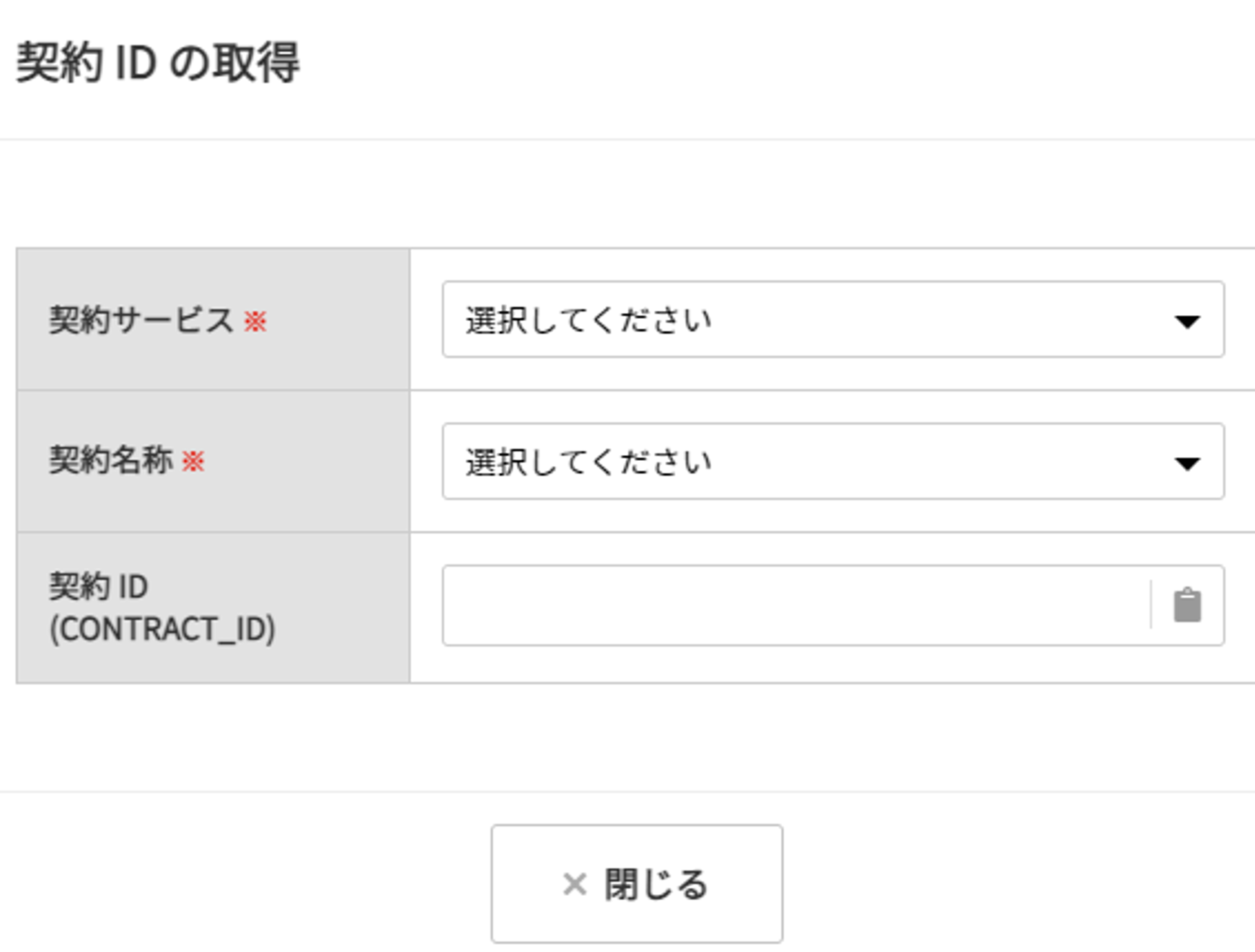Expand the 契約サービス select via its arrow

click(x=1187, y=321)
